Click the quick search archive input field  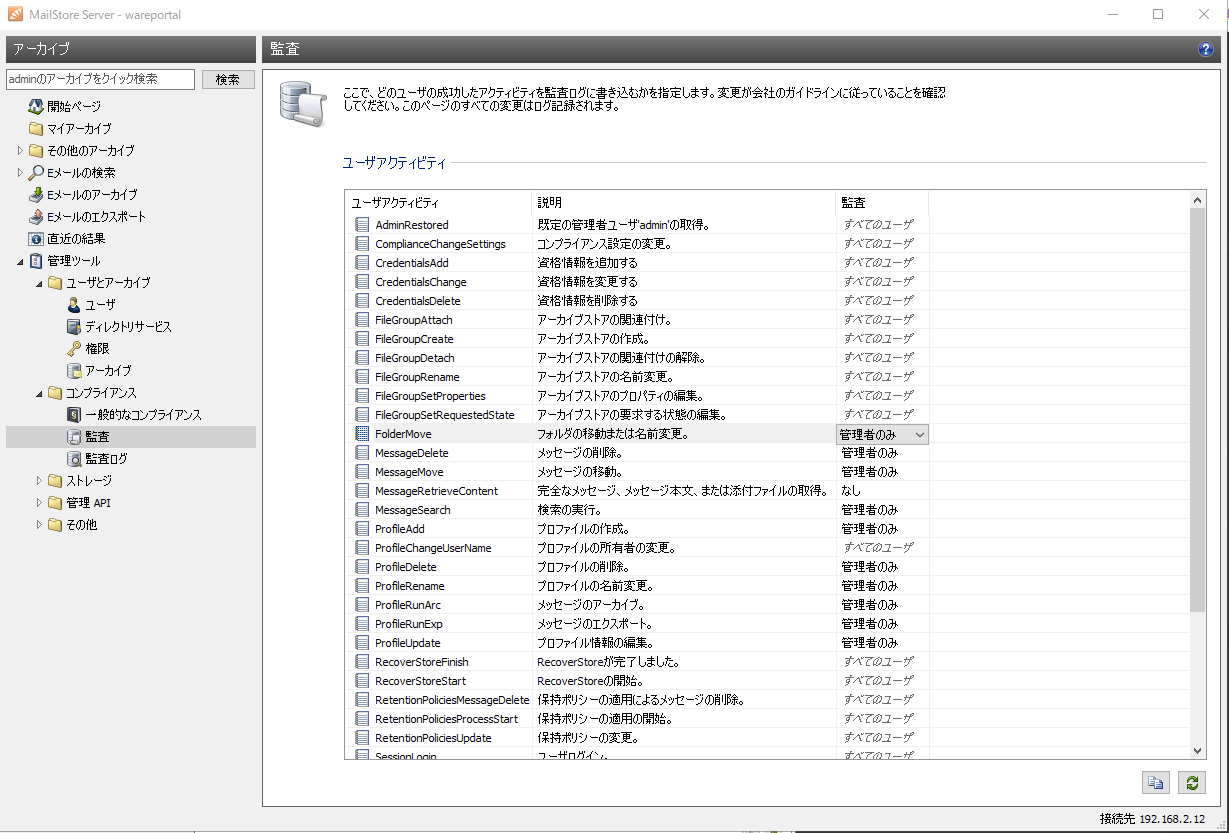[x=100, y=79]
